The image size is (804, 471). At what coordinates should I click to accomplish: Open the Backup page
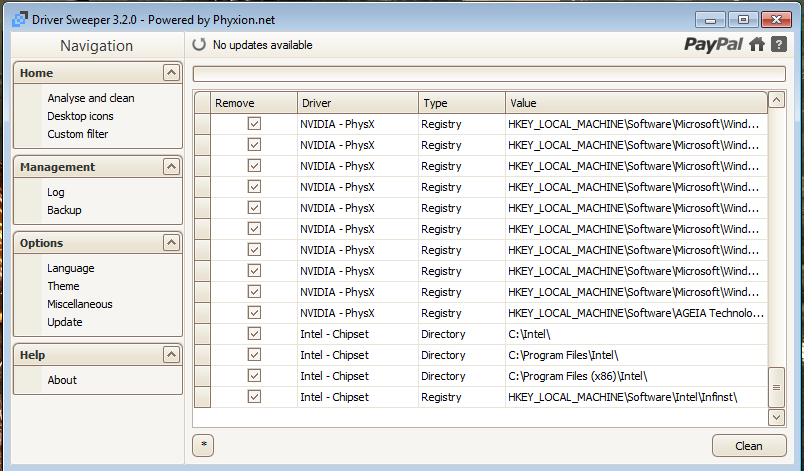[x=64, y=210]
